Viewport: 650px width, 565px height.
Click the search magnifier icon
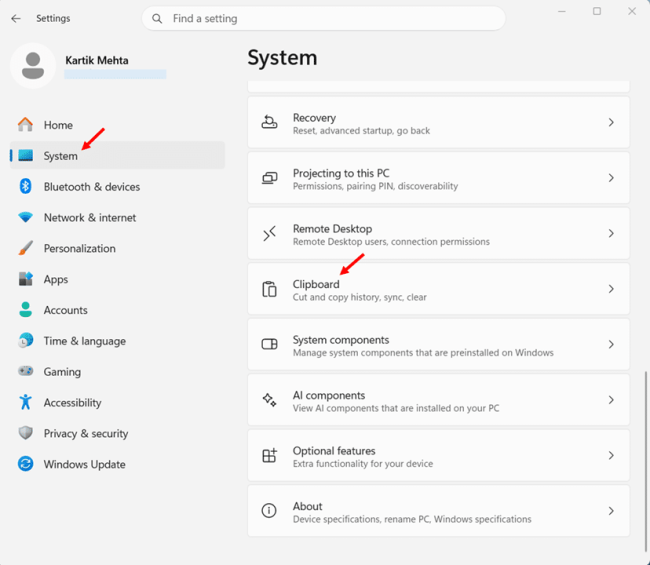(x=157, y=19)
